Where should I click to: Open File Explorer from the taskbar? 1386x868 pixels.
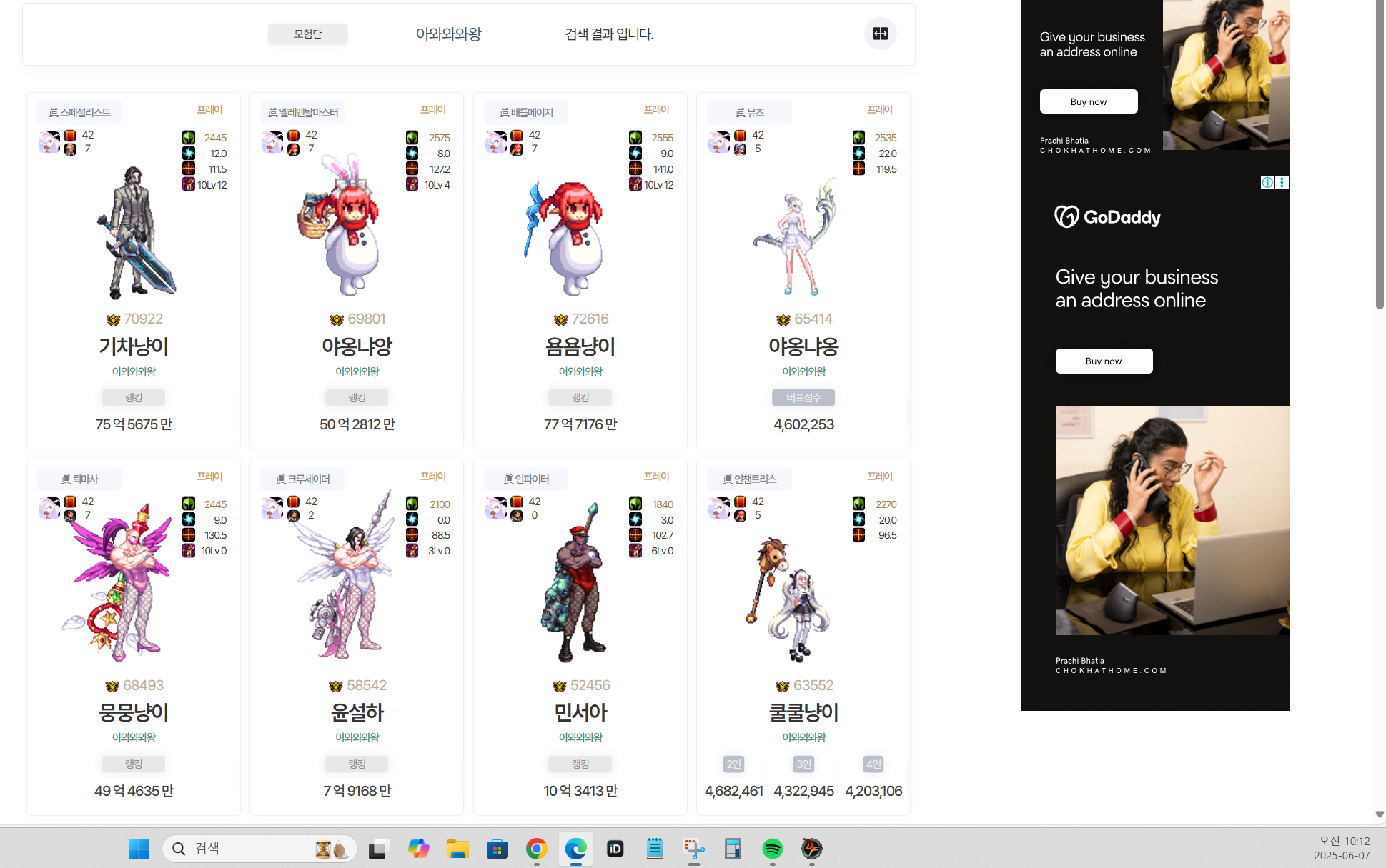click(457, 849)
